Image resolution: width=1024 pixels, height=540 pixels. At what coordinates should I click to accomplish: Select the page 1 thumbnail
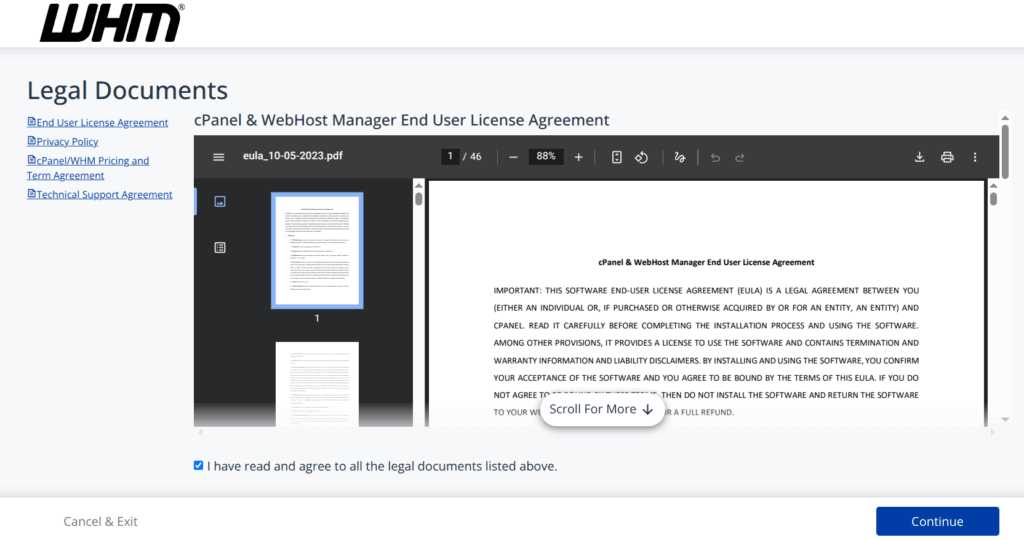point(317,250)
